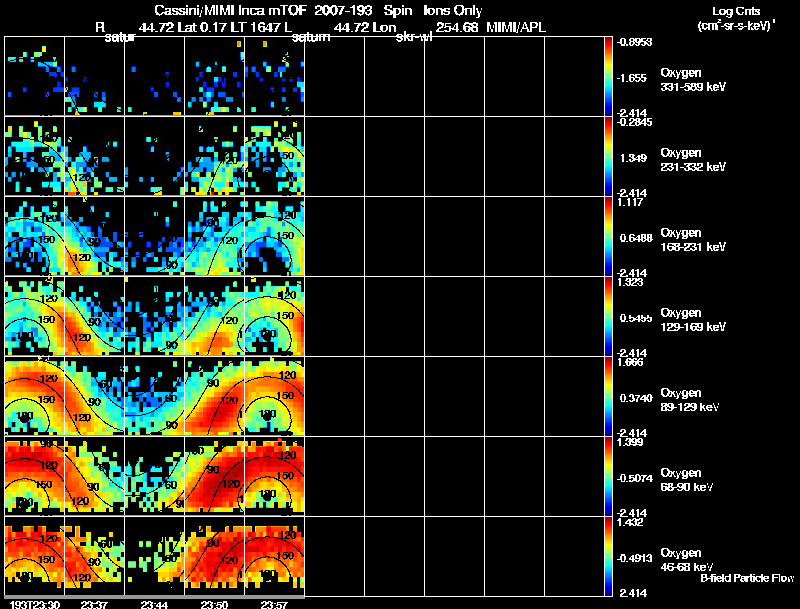The height and width of the screenshot is (609, 800).
Task: Click the Oxygen 89-129 keV color bar
Action: (608, 396)
